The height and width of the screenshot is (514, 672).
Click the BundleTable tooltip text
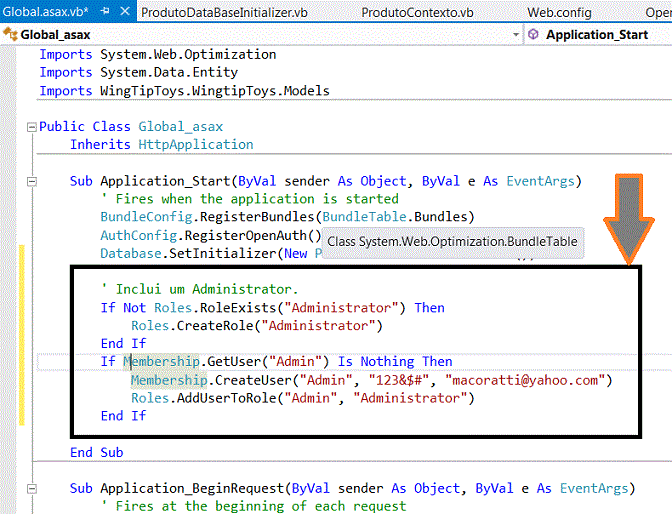pos(452,242)
